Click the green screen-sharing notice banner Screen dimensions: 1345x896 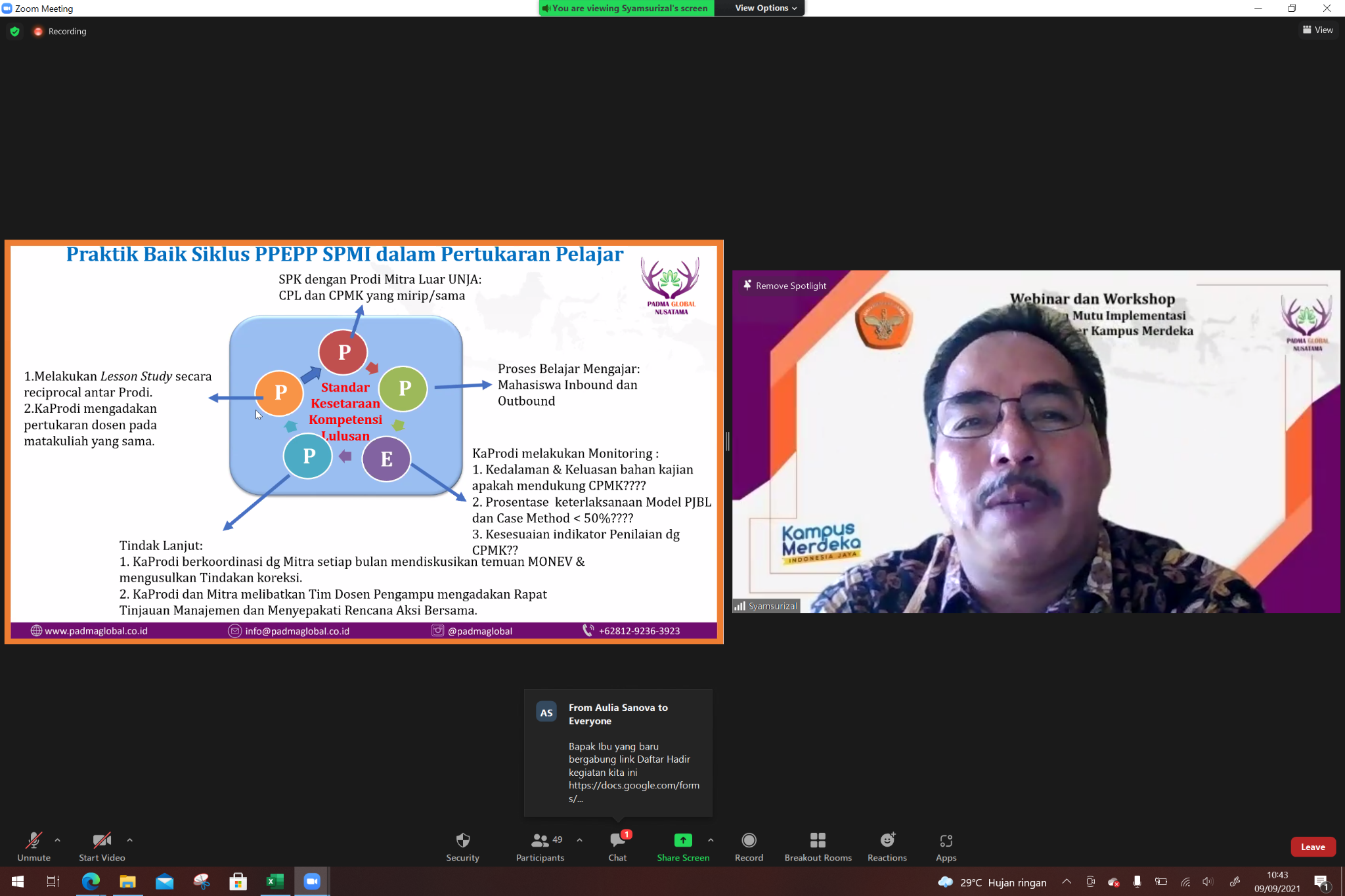click(x=627, y=8)
